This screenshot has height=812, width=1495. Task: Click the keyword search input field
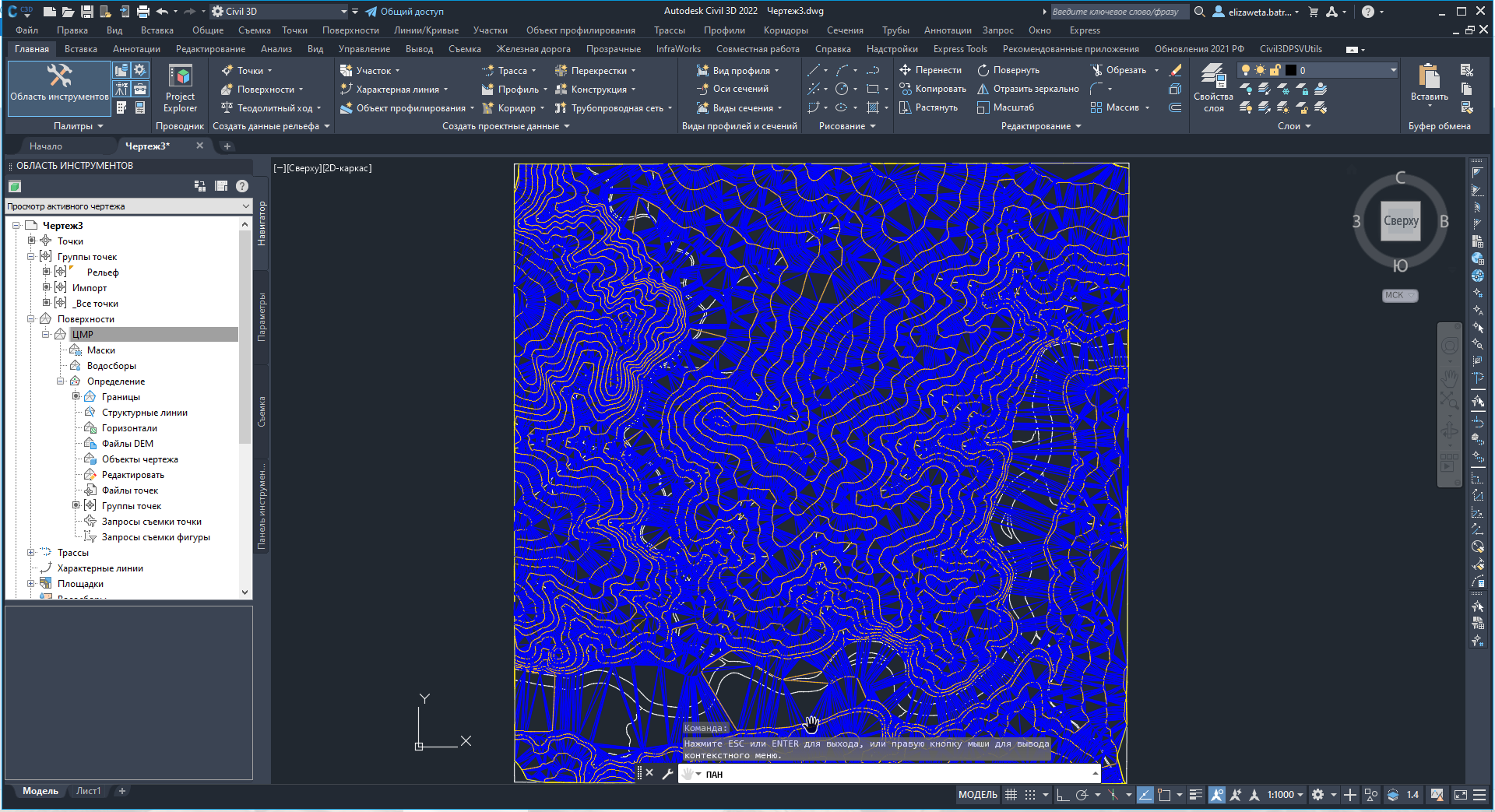click(x=1118, y=12)
